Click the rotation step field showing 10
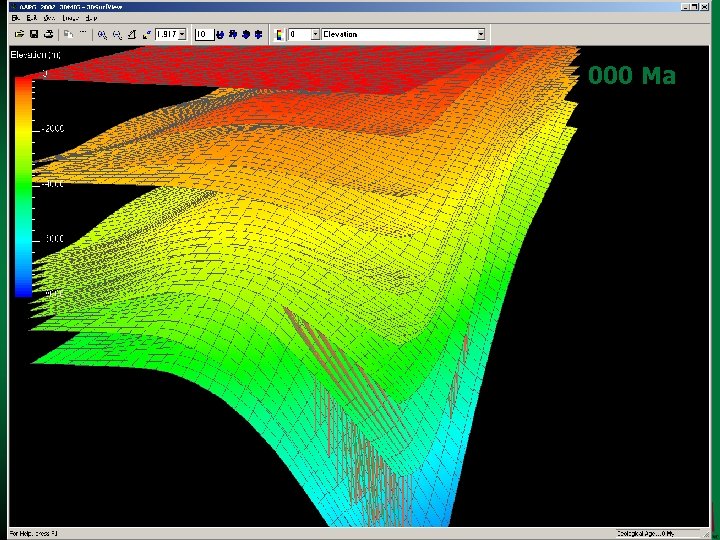The image size is (720, 540). [x=203, y=34]
